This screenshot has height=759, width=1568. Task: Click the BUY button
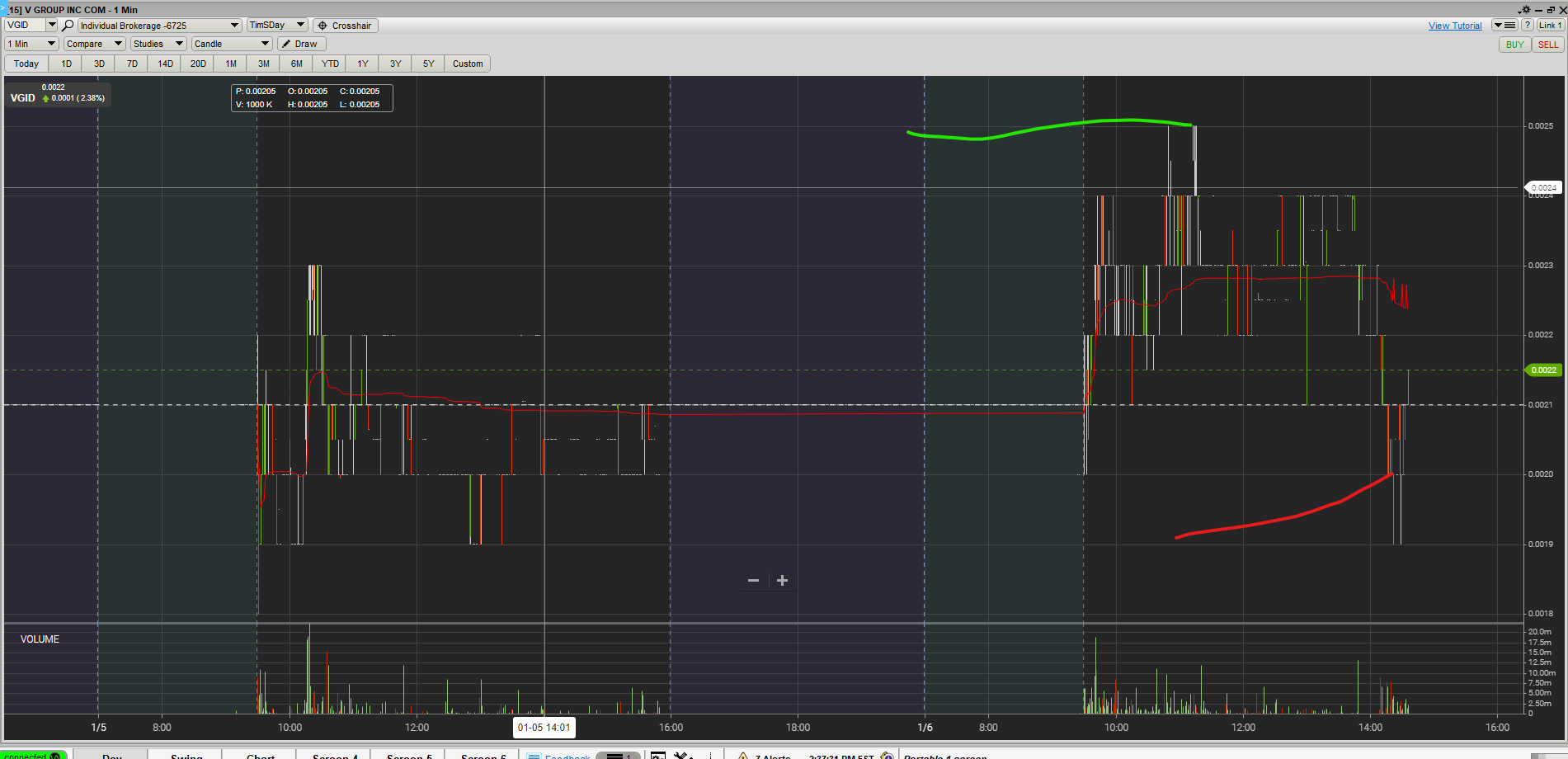click(1514, 45)
